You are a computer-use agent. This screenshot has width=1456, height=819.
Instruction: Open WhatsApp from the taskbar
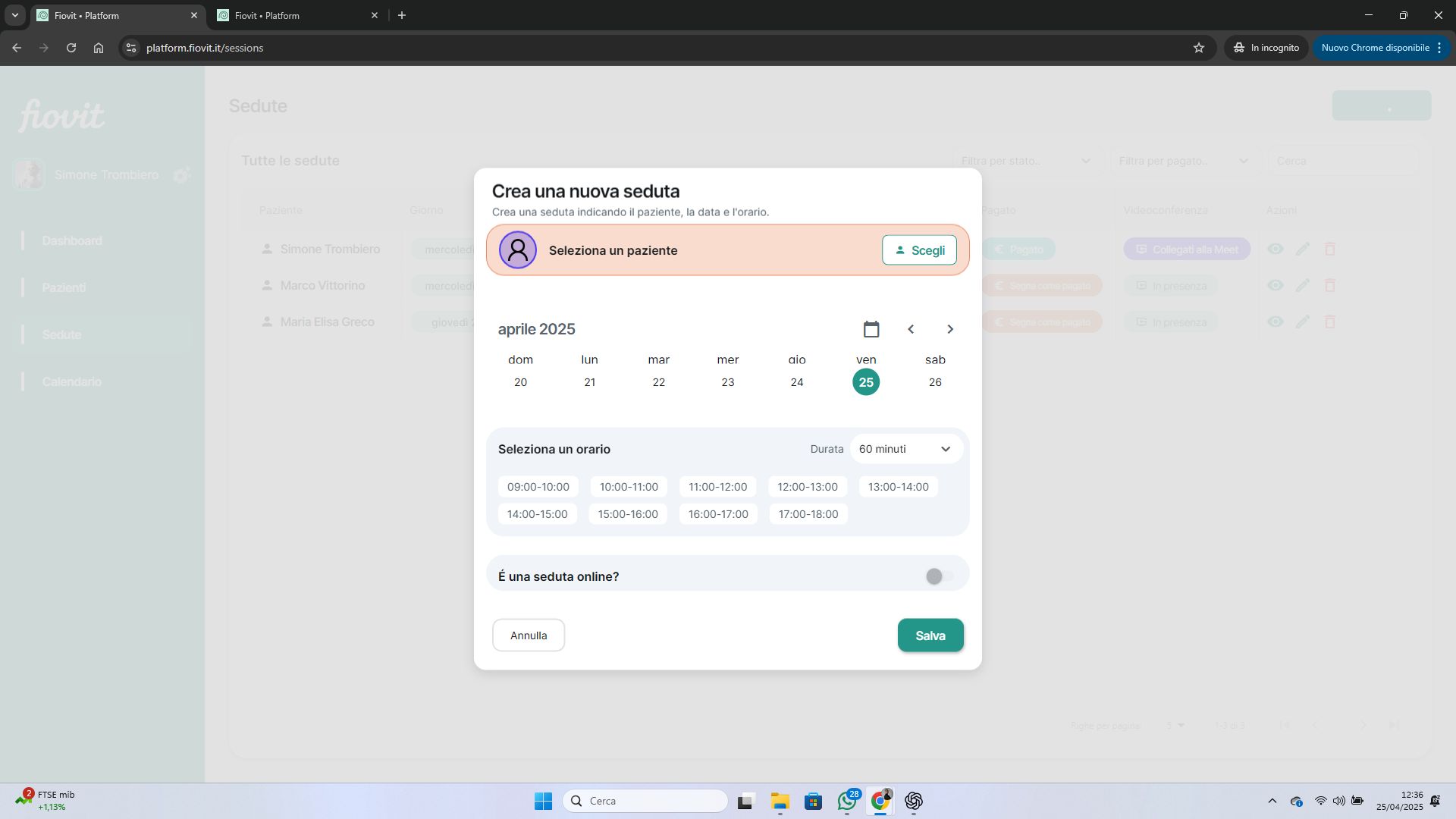[847, 801]
